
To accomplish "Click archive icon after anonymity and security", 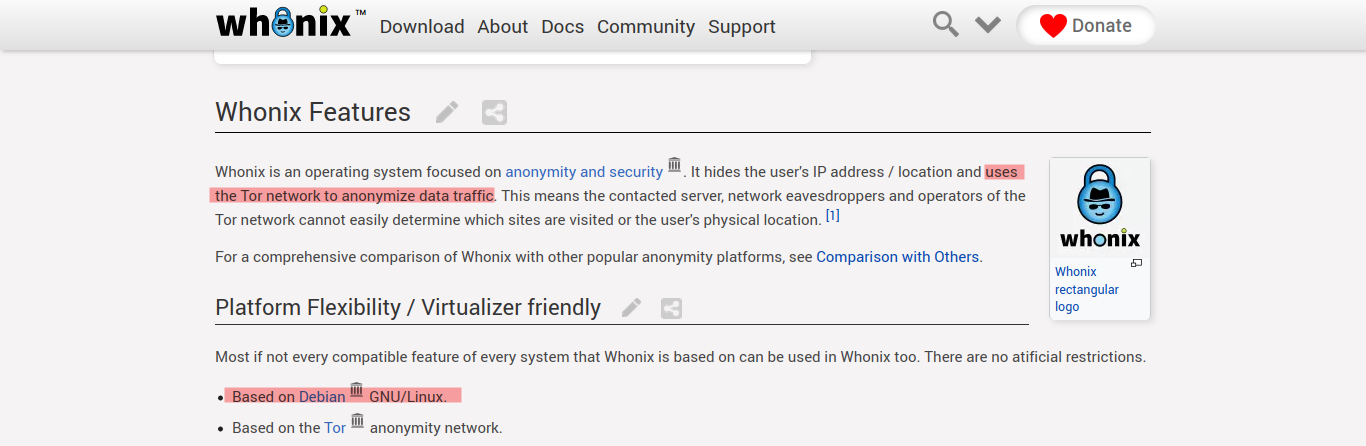I will [x=675, y=165].
